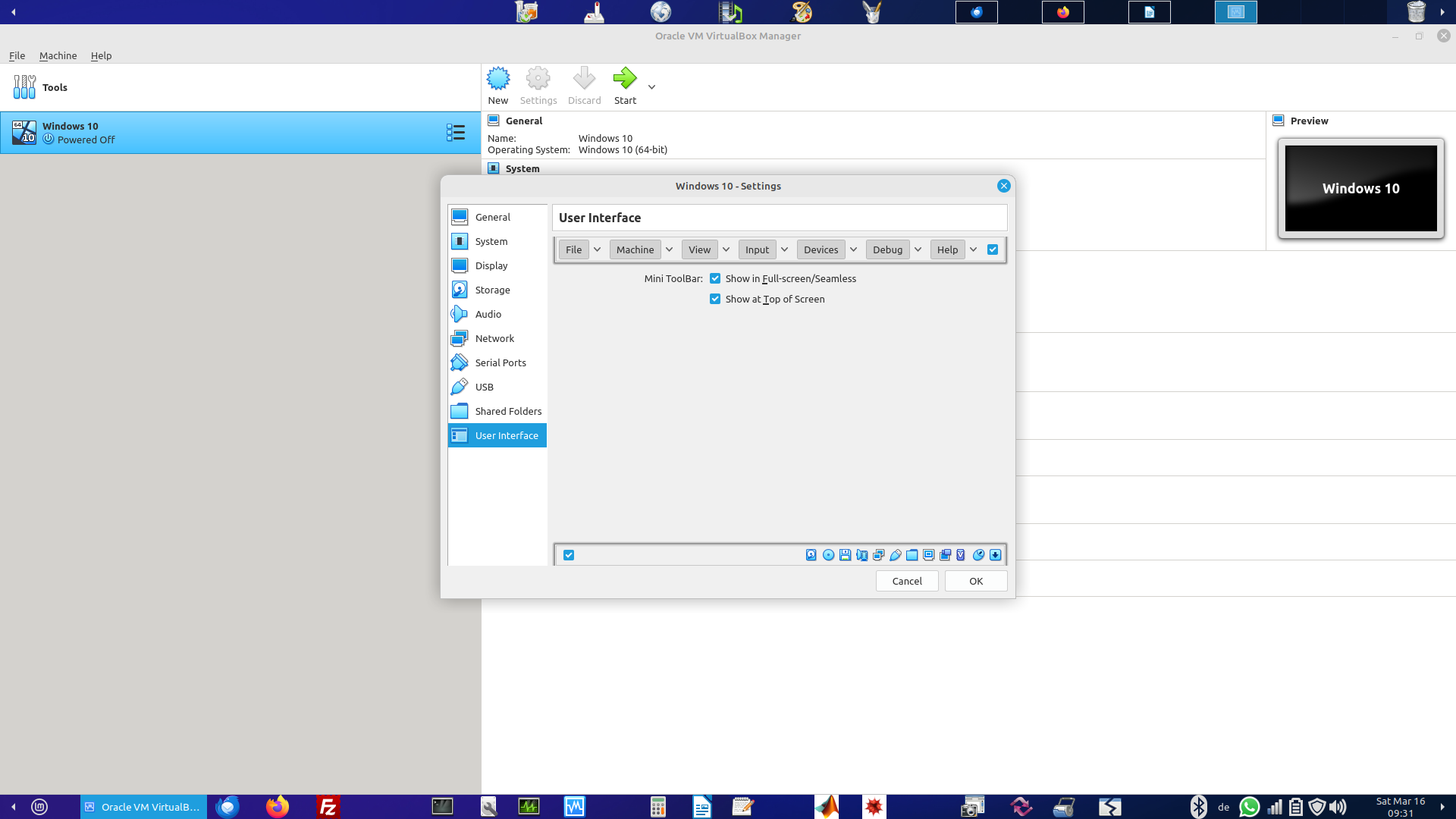Click display indicator in settings status bar
The width and height of the screenshot is (1456, 819).
click(x=928, y=555)
